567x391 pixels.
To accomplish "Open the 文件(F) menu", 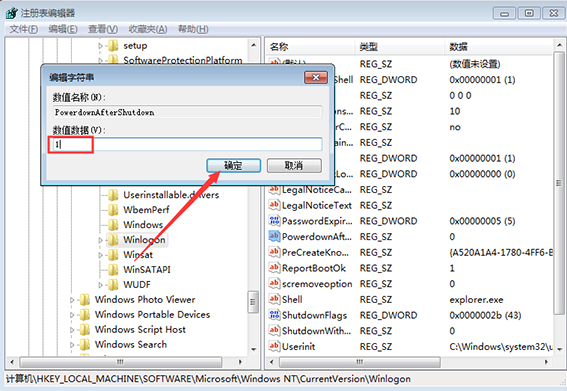I will click(24, 29).
